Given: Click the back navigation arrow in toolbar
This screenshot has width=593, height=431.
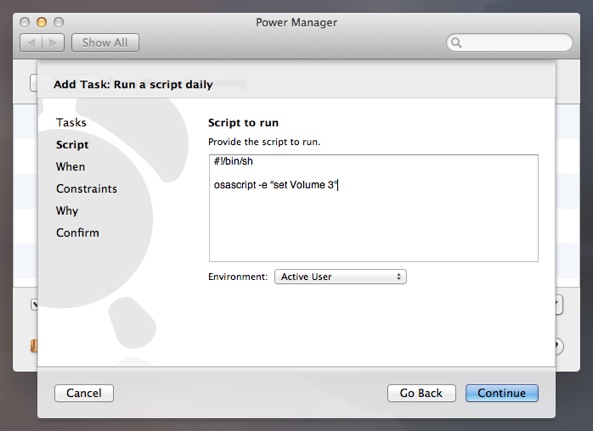Looking at the screenshot, I should 31,43.
